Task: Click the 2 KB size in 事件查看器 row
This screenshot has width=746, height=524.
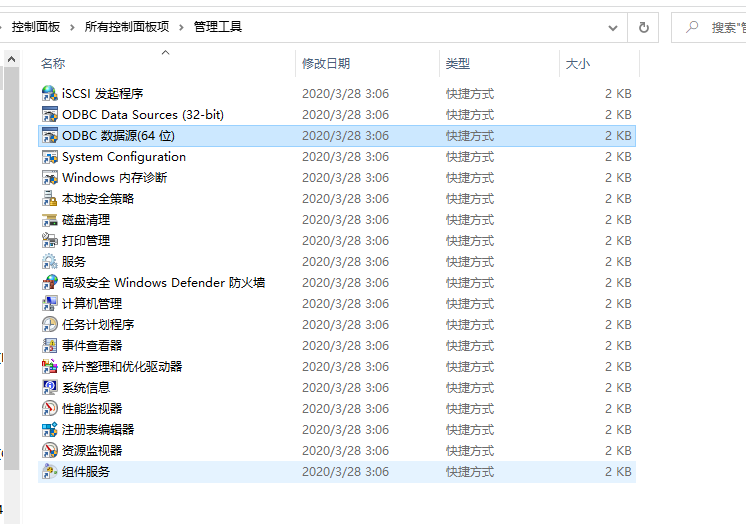Action: pos(618,346)
